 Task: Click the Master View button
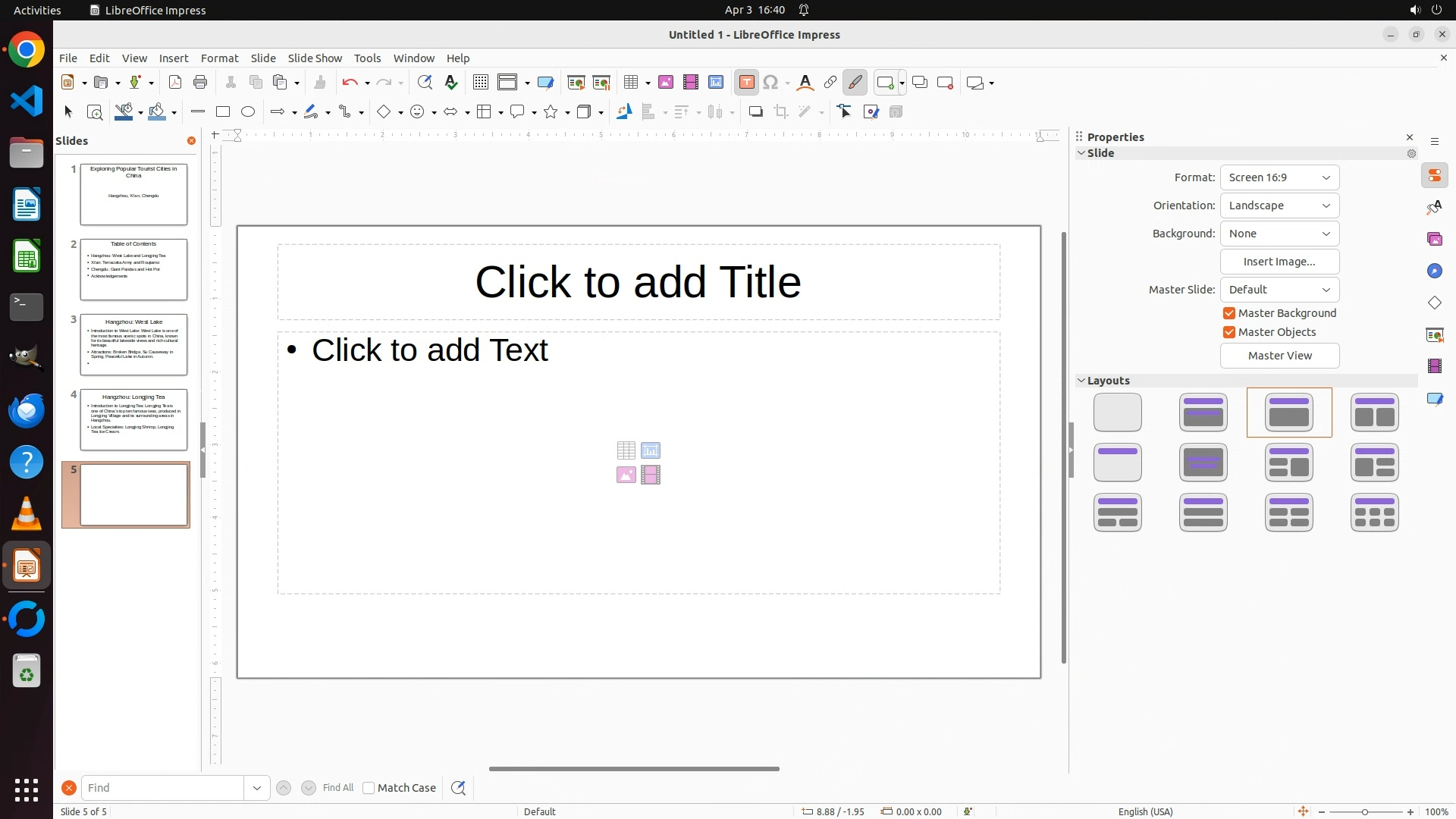pos(1279,356)
